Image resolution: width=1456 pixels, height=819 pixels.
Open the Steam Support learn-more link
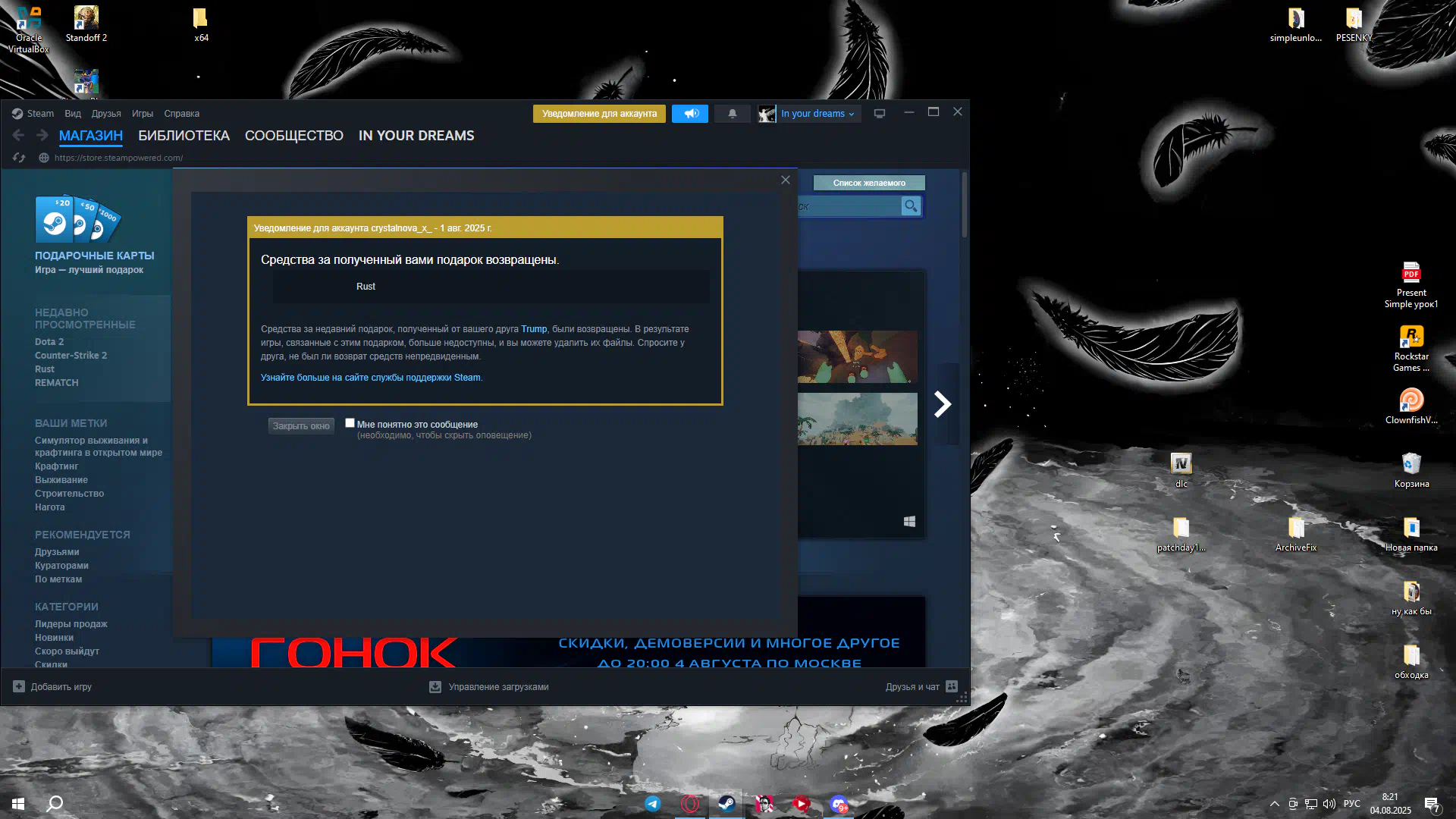click(371, 378)
